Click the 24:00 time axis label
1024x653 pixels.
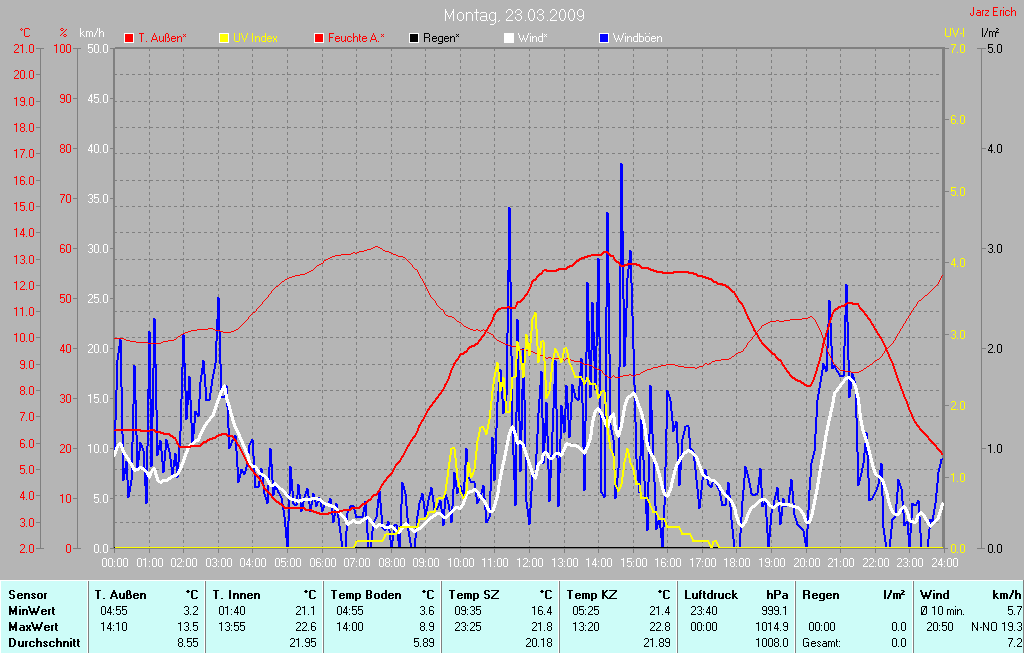pos(944,561)
